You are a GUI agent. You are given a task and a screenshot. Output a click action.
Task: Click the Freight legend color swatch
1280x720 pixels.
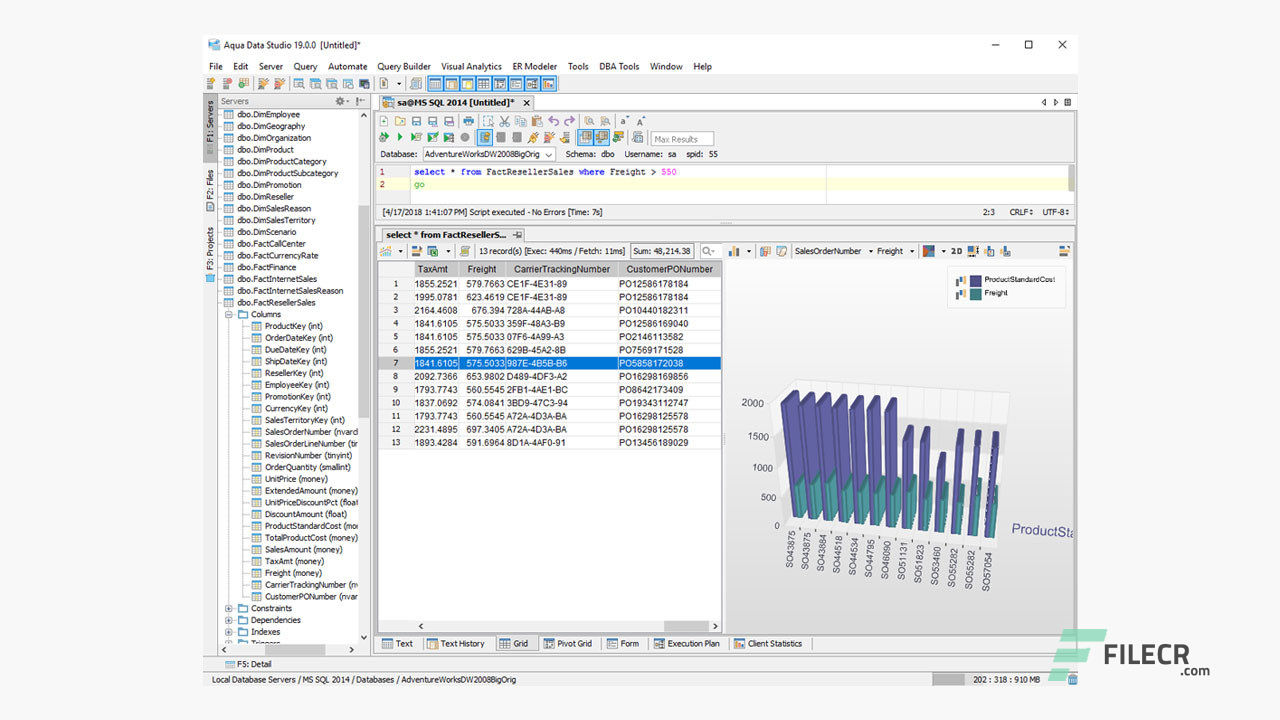coord(976,293)
